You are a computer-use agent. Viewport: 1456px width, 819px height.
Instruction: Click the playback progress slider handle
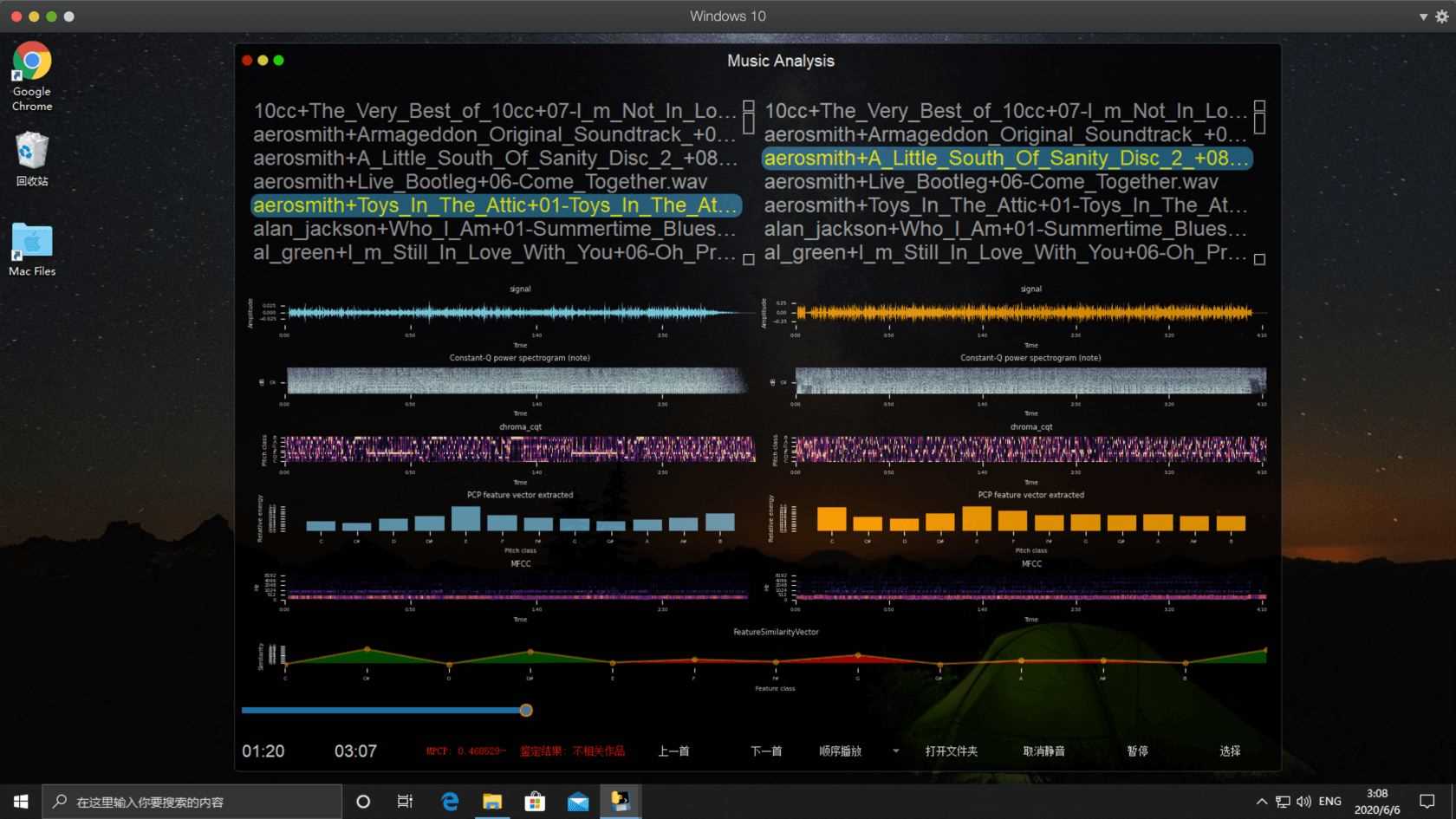coord(526,711)
